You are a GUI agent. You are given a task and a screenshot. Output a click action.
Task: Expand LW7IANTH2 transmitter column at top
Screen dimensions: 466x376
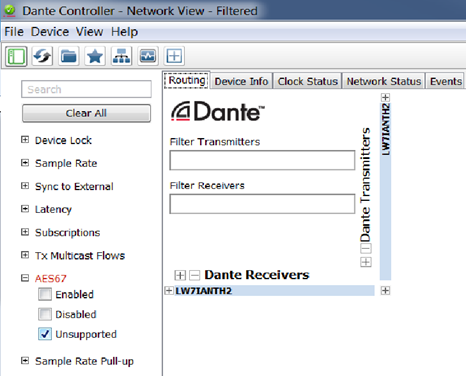[x=385, y=97]
